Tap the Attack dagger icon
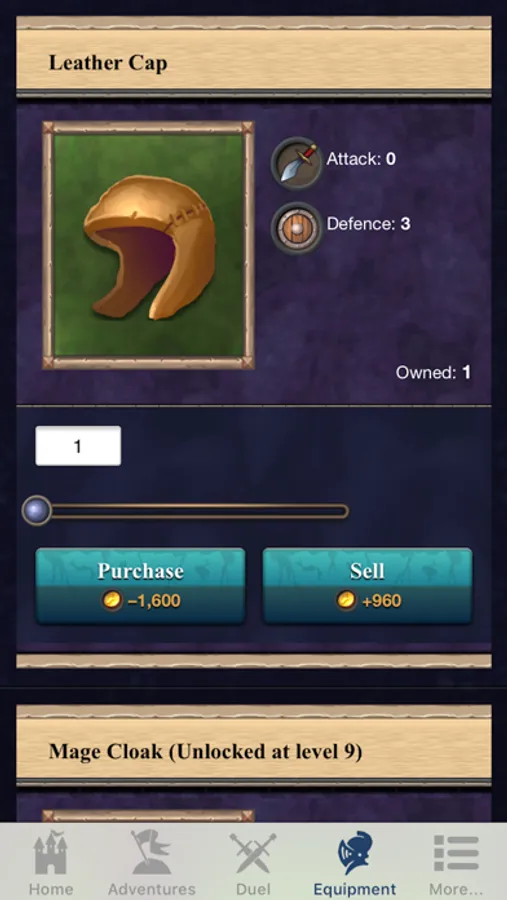The height and width of the screenshot is (900, 507). pos(296,163)
